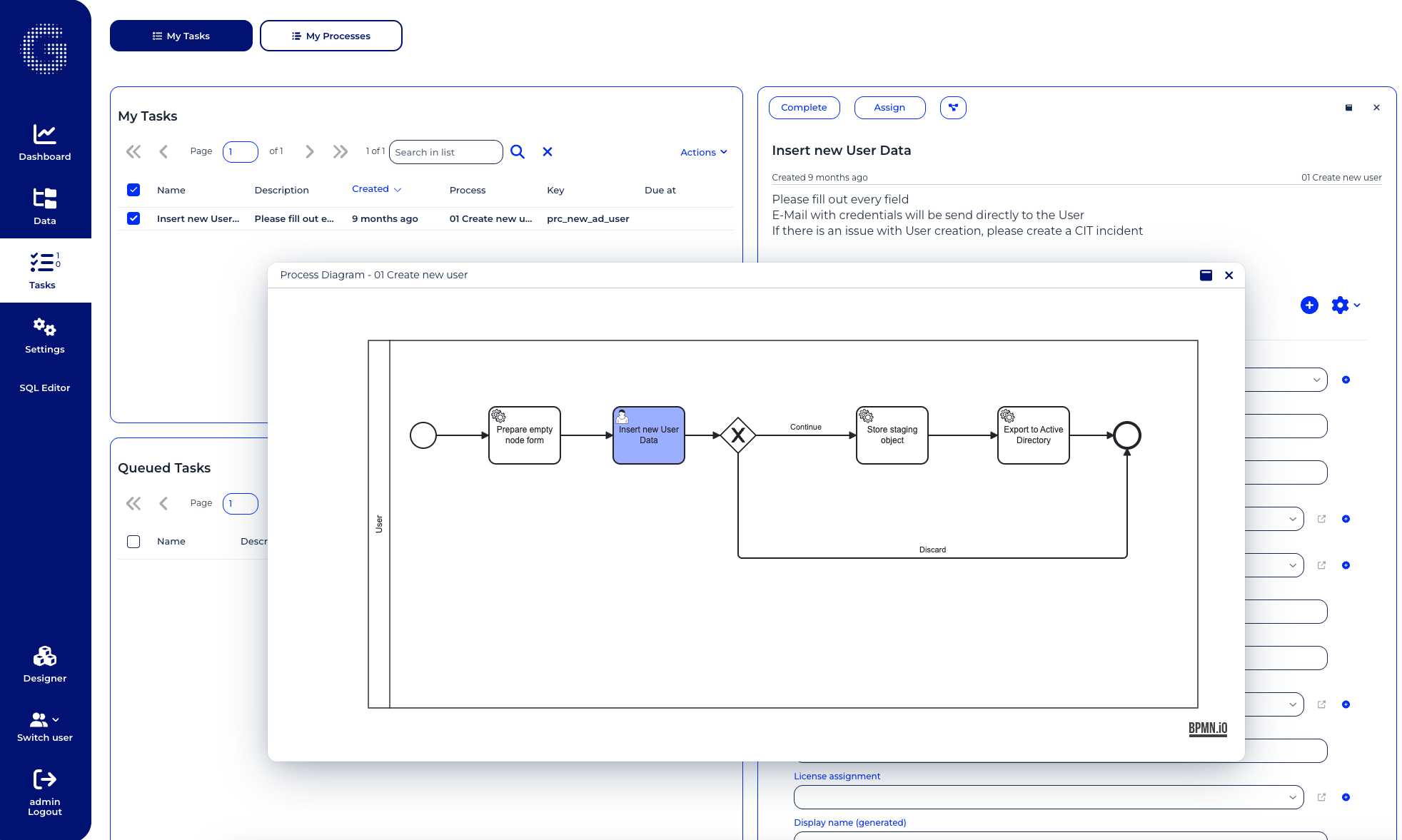
Task: Open the Dashboard from the sidebar
Action: [x=44, y=142]
